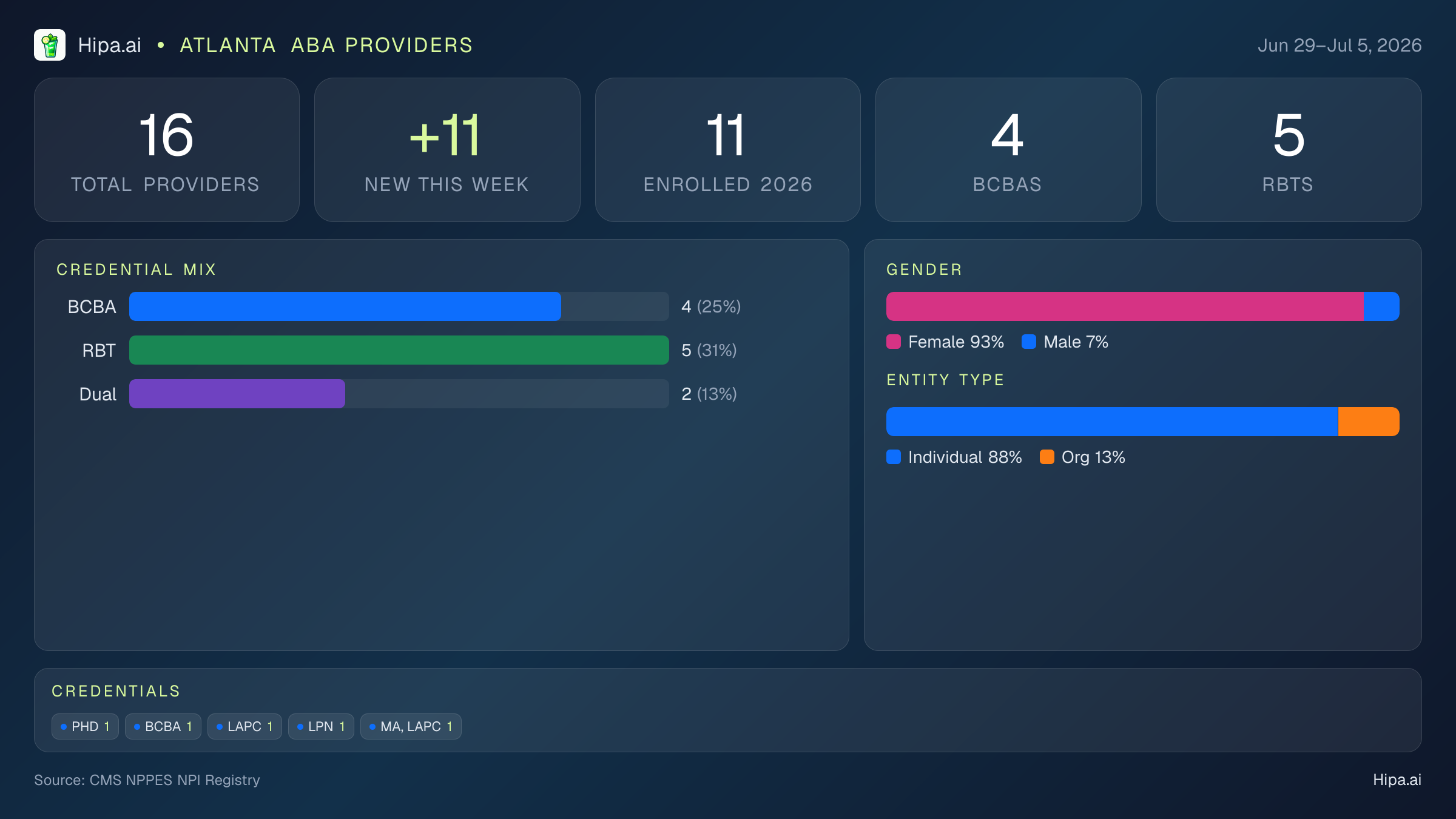Click the orange Org segment of entity bar
This screenshot has width=1456, height=819.
tap(1369, 422)
